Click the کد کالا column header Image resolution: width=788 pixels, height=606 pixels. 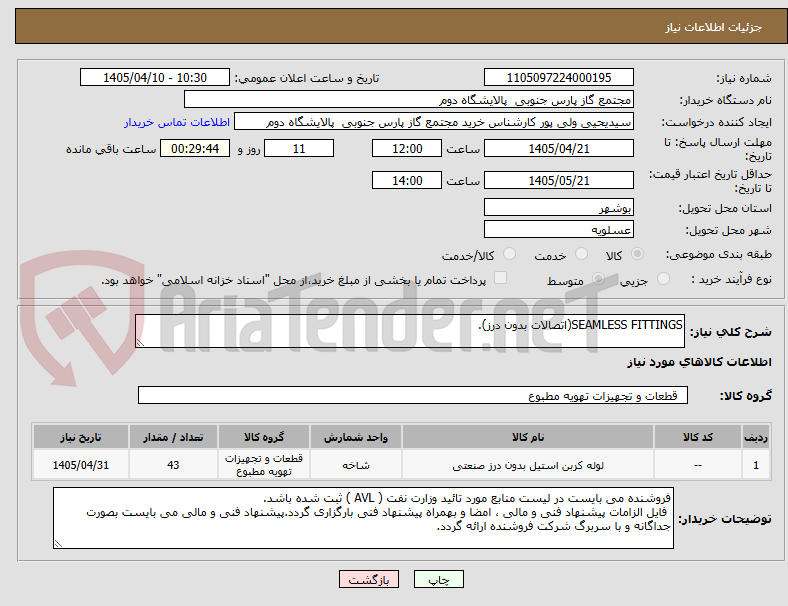pos(698,437)
